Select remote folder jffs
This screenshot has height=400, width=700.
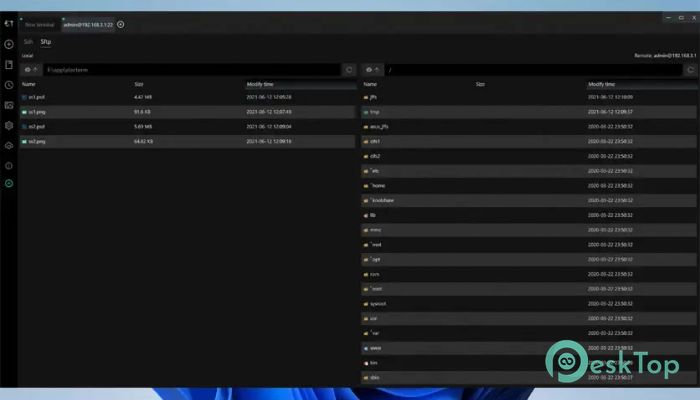(529, 97)
